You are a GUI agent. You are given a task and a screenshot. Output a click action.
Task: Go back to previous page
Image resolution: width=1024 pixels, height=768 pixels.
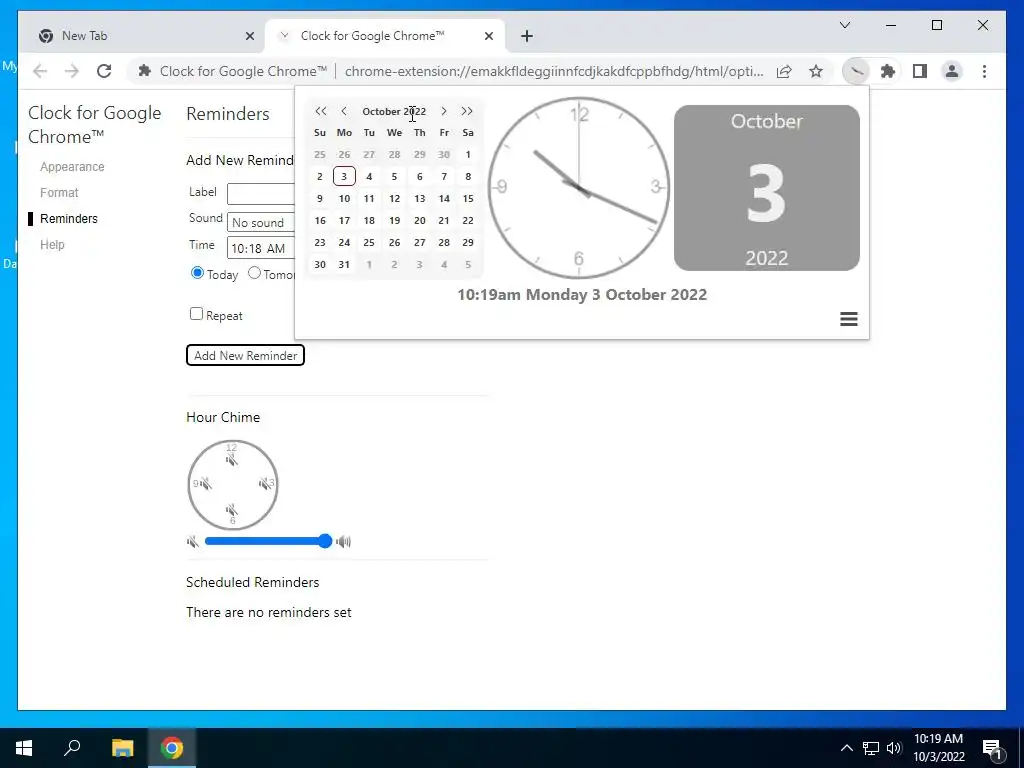[x=40, y=71]
